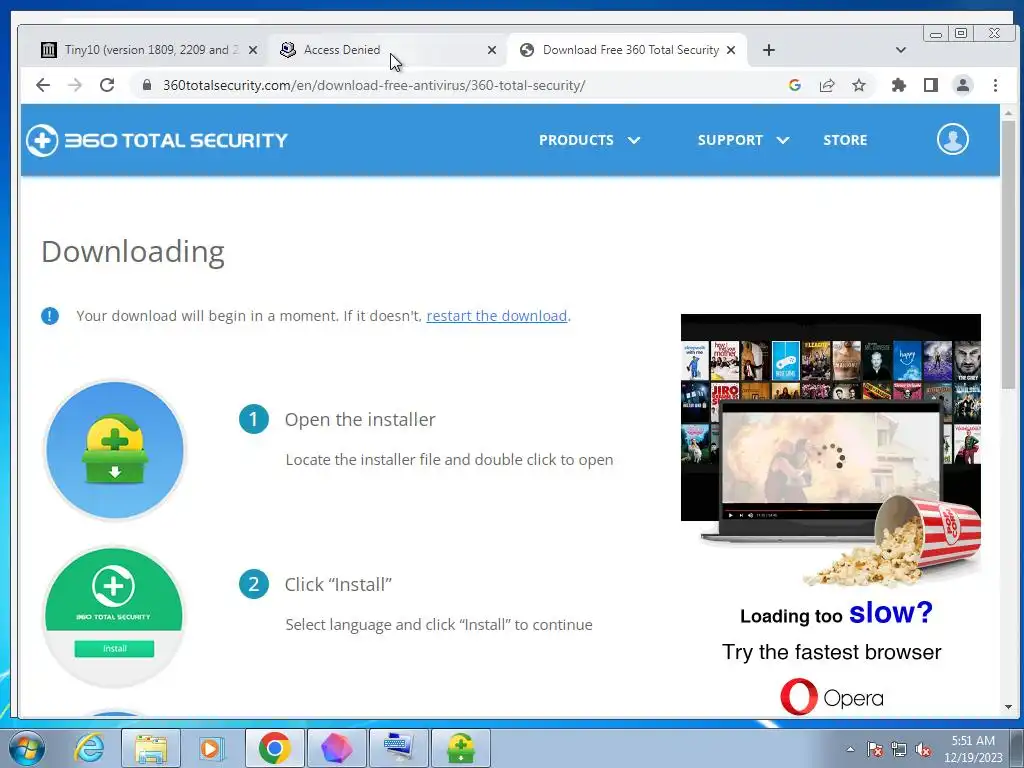The height and width of the screenshot is (768, 1024).
Task: Click the taskbar clock 5:51 AM
Action: coord(973,749)
